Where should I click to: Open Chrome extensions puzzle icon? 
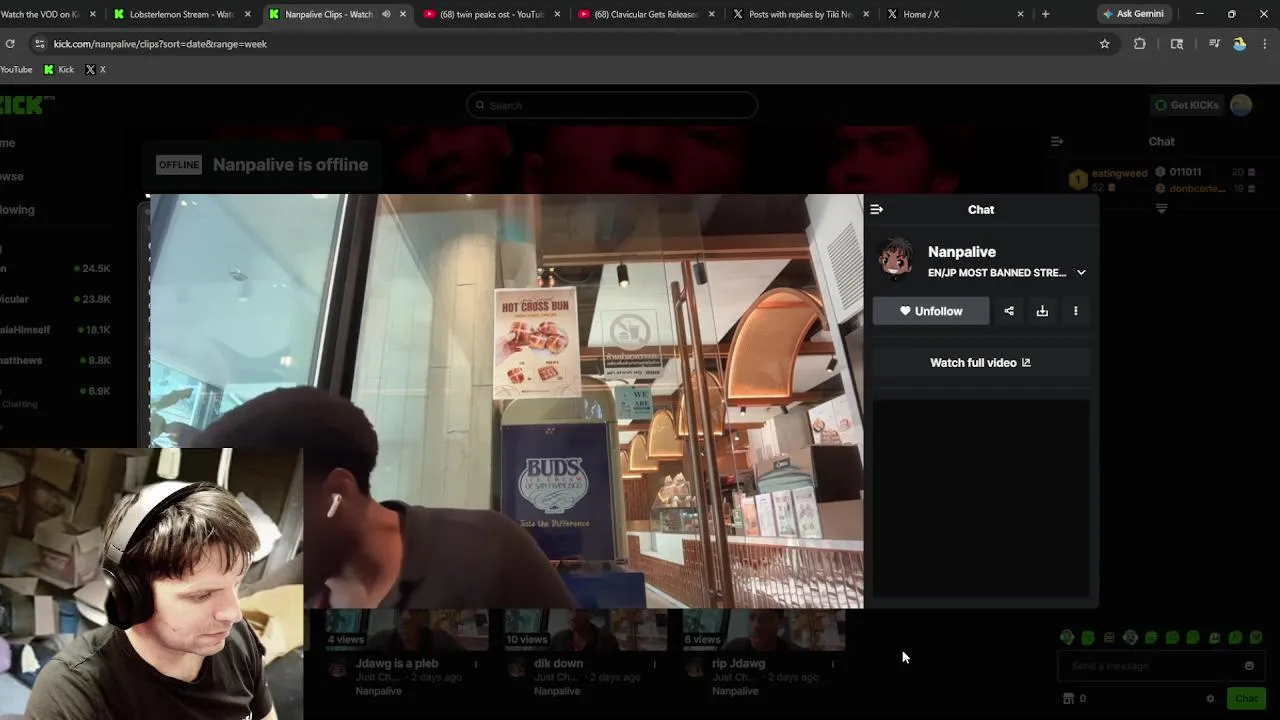[x=1140, y=44]
